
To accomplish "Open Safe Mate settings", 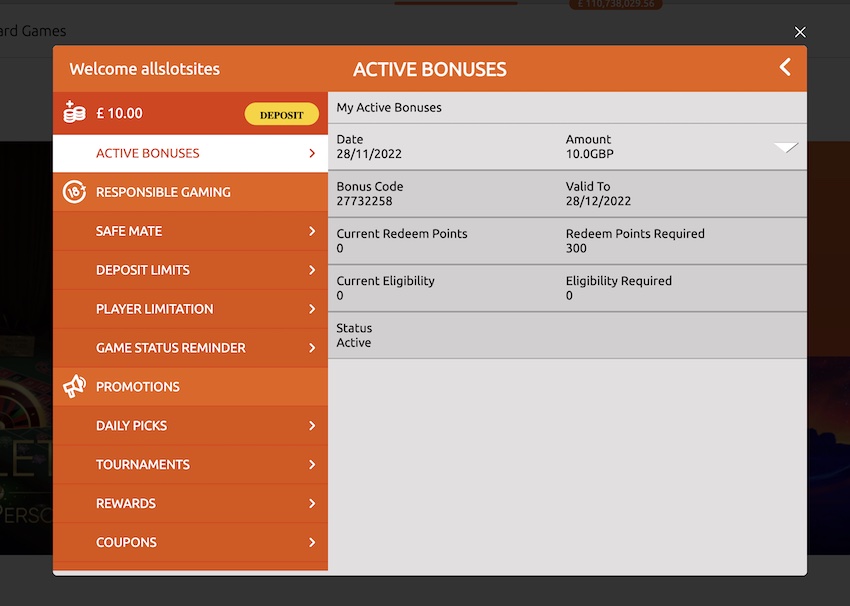I will (x=190, y=231).
